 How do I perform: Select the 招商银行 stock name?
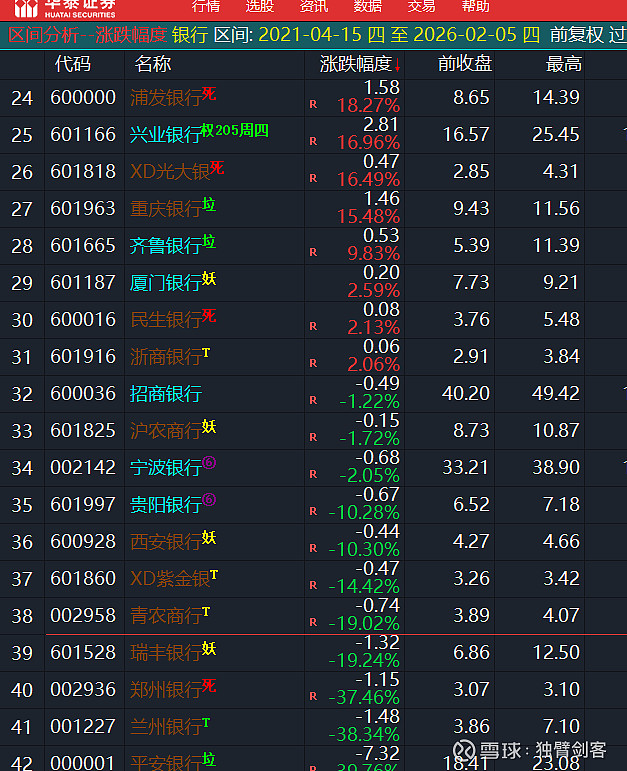166,394
